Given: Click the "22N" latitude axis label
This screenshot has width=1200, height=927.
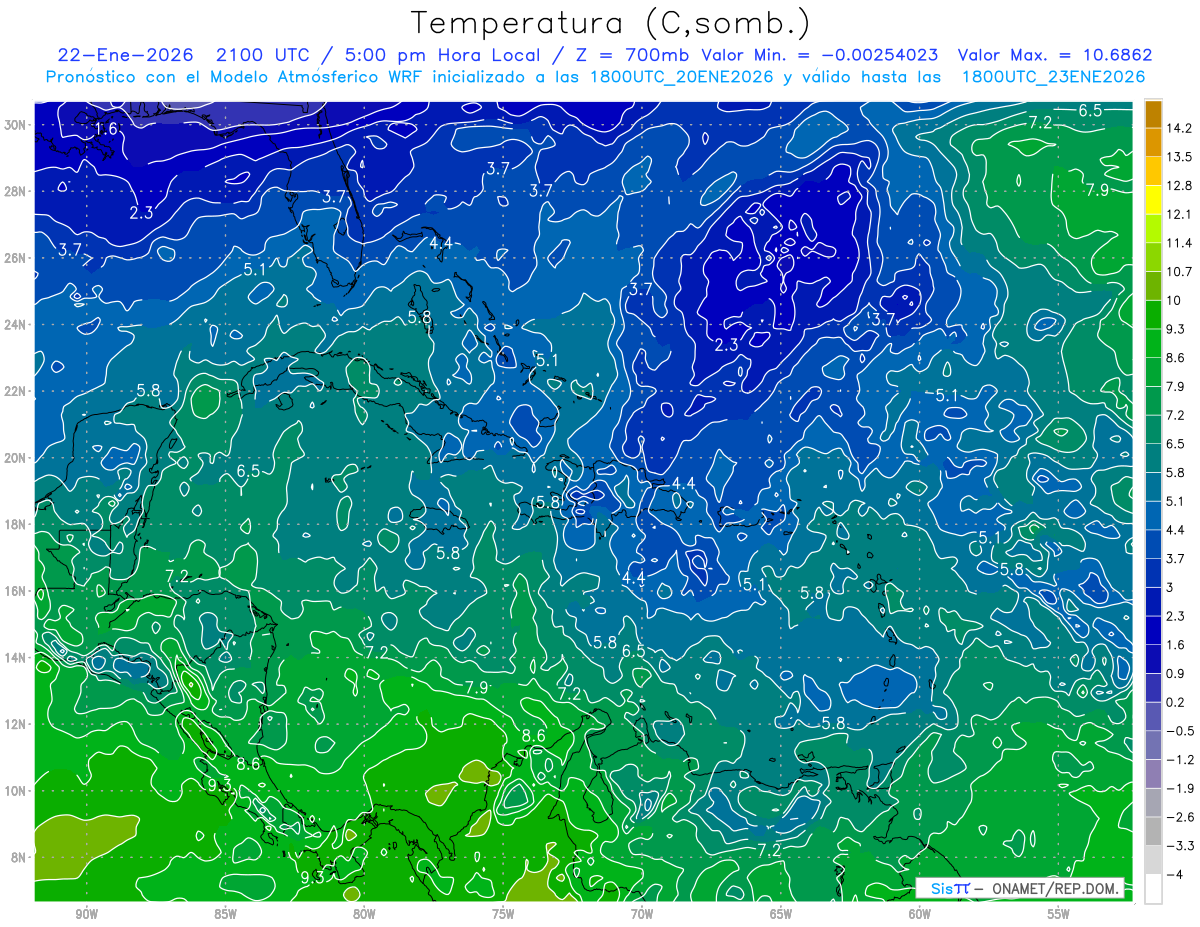Looking at the screenshot, I should [17, 391].
